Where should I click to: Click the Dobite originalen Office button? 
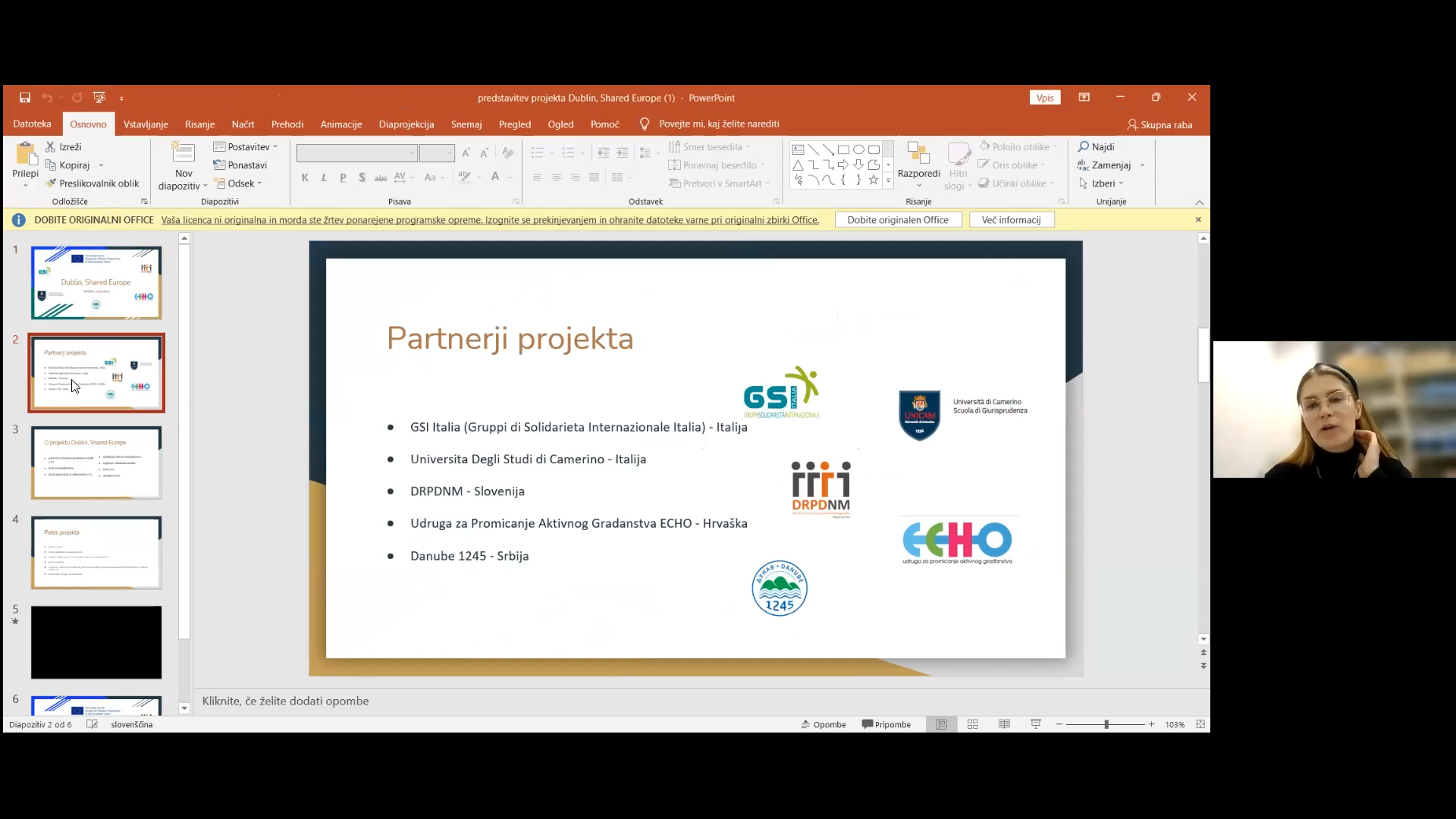coord(898,220)
